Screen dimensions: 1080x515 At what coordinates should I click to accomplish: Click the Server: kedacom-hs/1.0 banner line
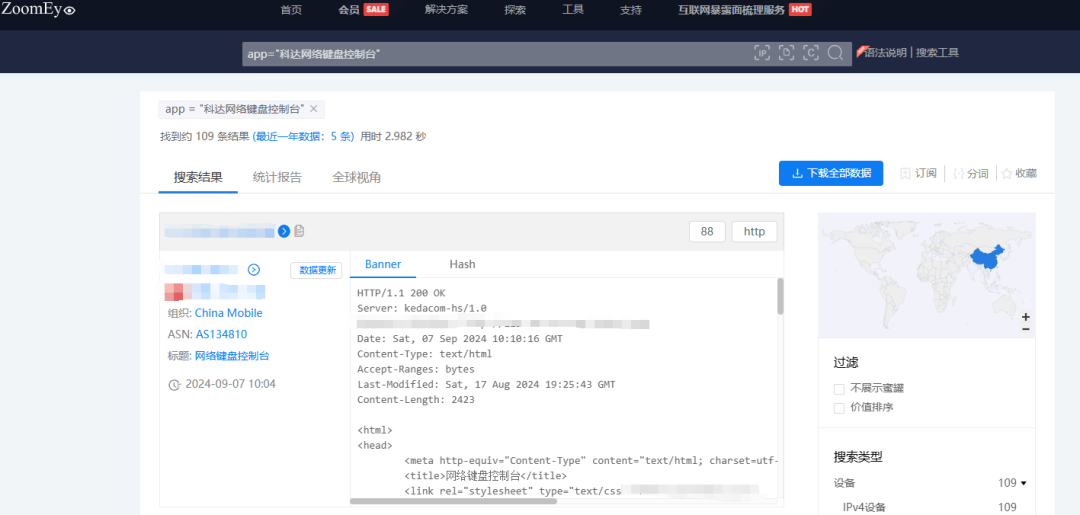coord(422,308)
